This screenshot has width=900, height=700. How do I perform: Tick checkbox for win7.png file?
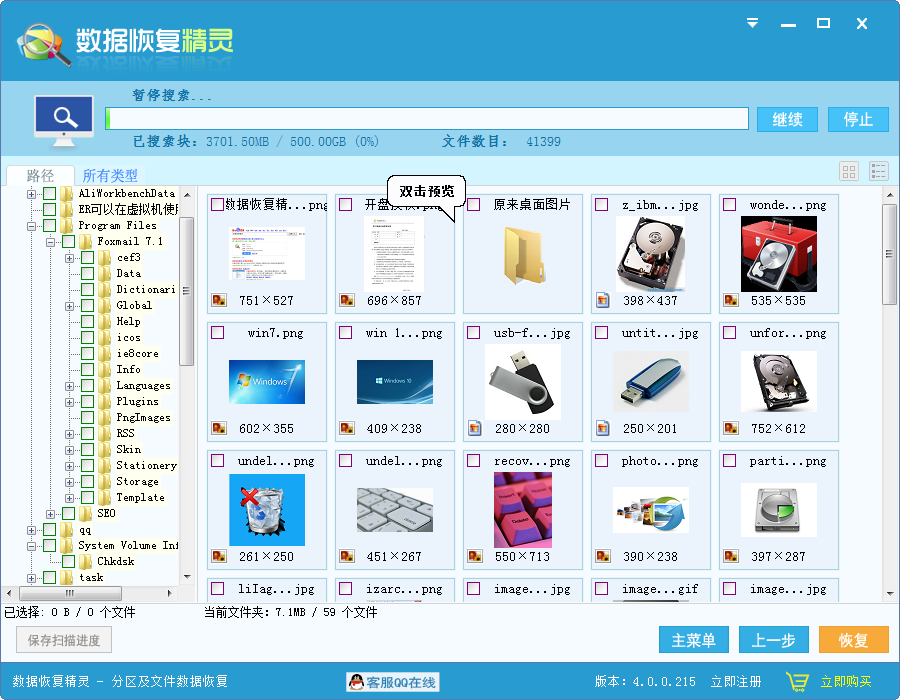218,333
